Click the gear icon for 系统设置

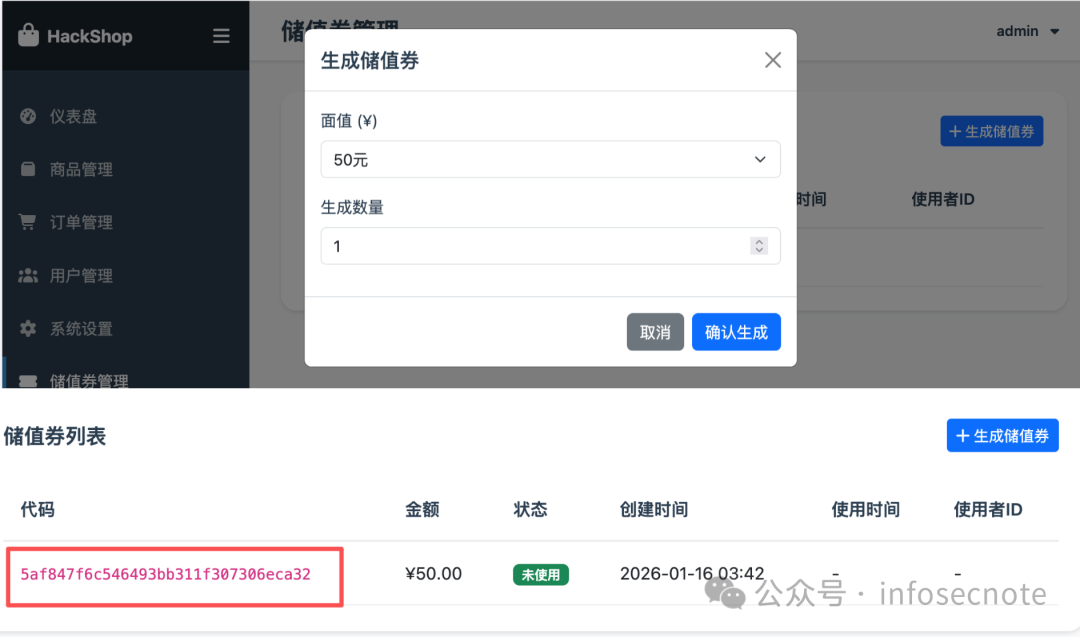(x=29, y=328)
